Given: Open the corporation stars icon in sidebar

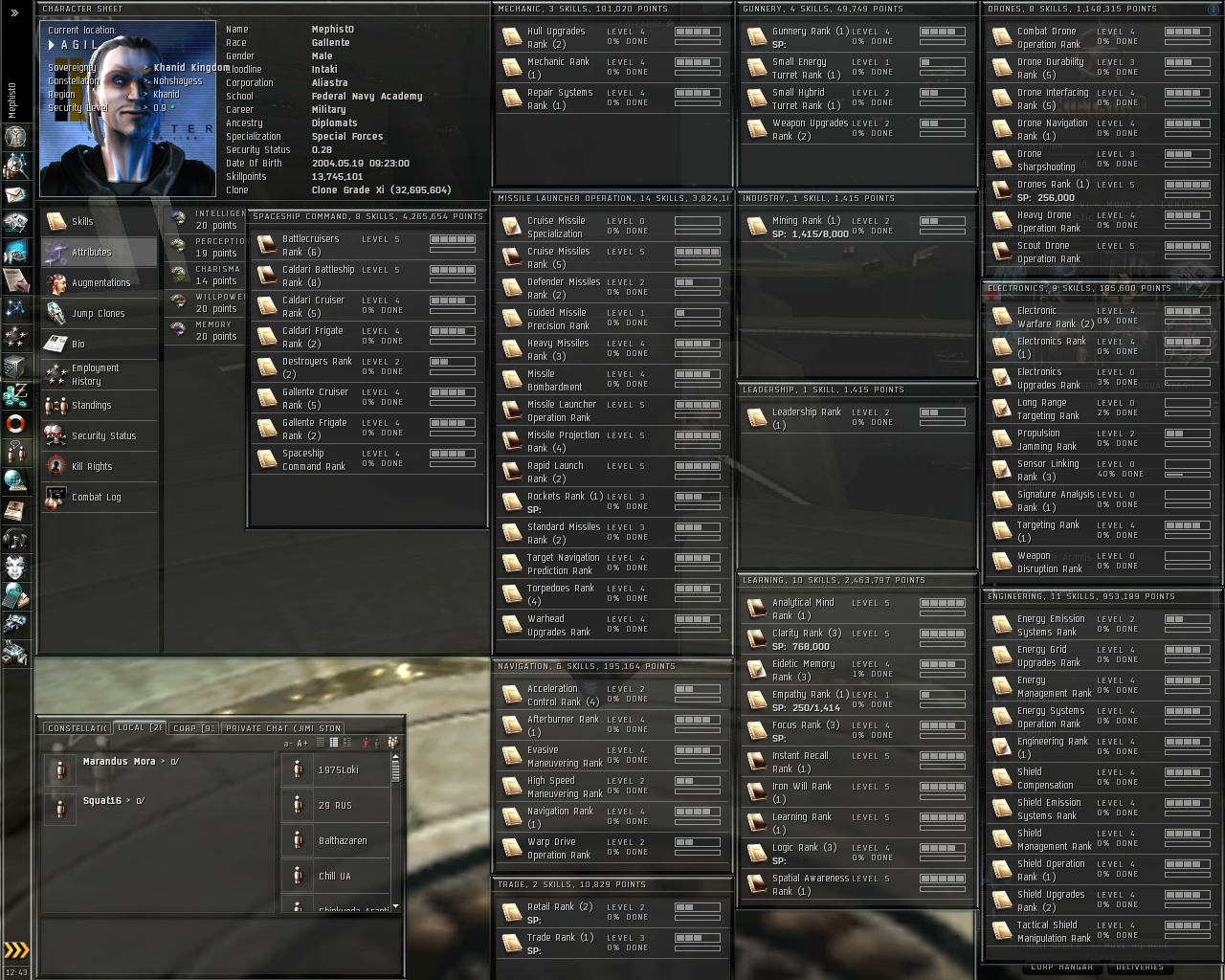Looking at the screenshot, I should tap(15, 337).
